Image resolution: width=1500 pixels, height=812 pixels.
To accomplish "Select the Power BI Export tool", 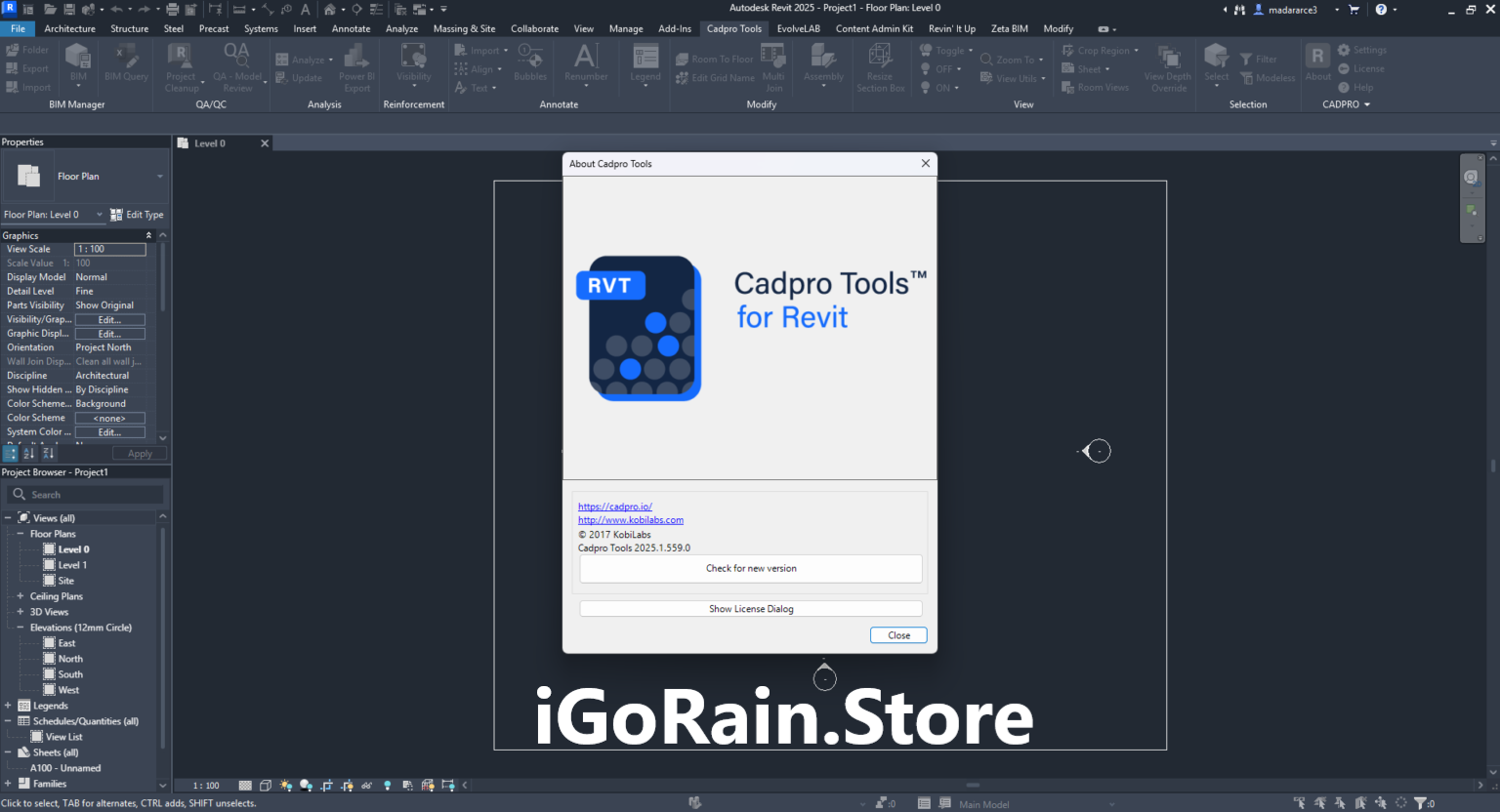I will [x=356, y=68].
